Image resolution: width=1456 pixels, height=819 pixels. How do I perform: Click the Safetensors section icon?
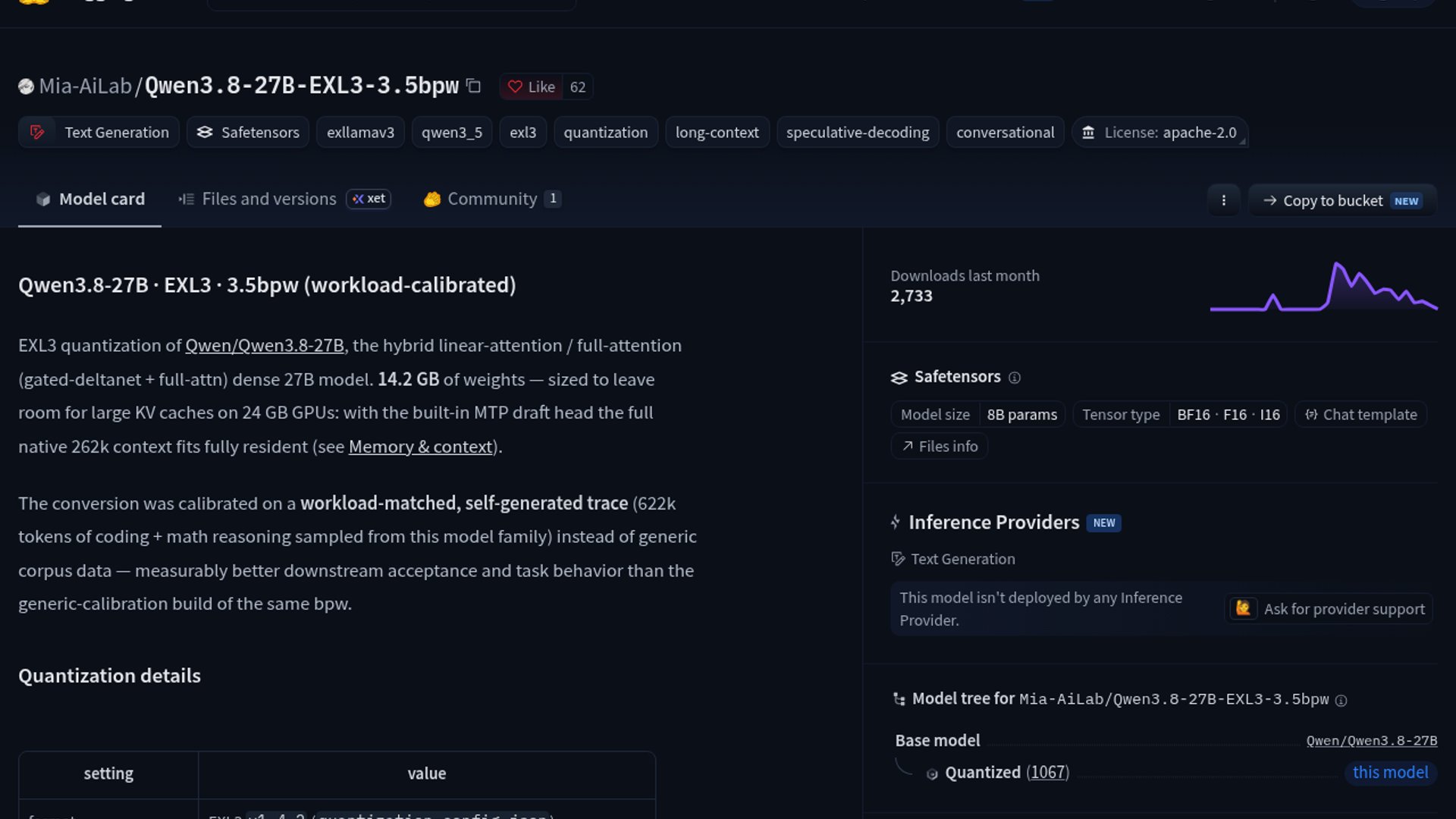pyautogui.click(x=899, y=378)
